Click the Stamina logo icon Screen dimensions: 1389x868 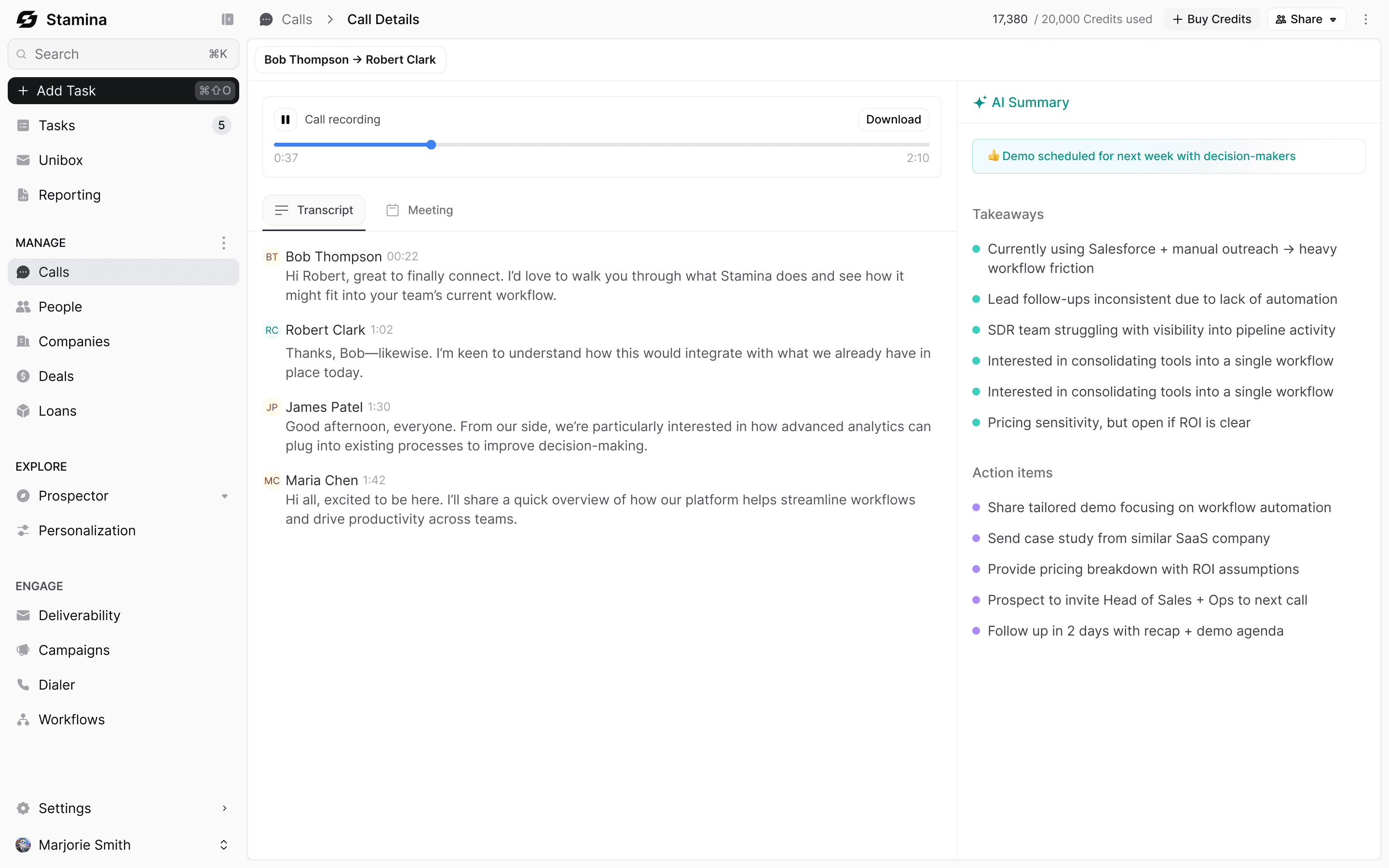coord(27,19)
